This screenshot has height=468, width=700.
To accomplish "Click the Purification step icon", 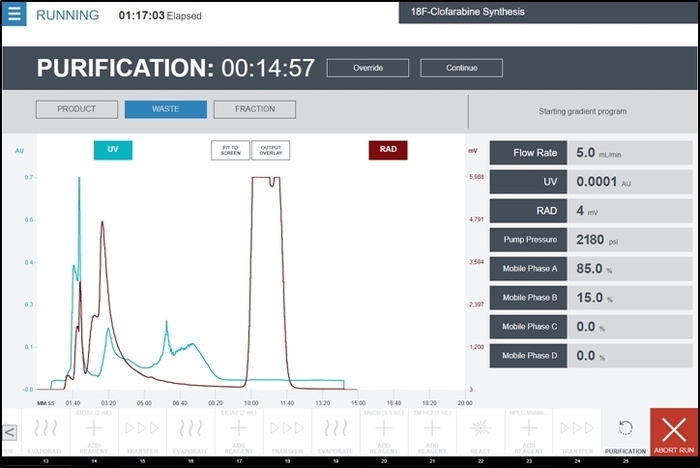I will (x=625, y=428).
